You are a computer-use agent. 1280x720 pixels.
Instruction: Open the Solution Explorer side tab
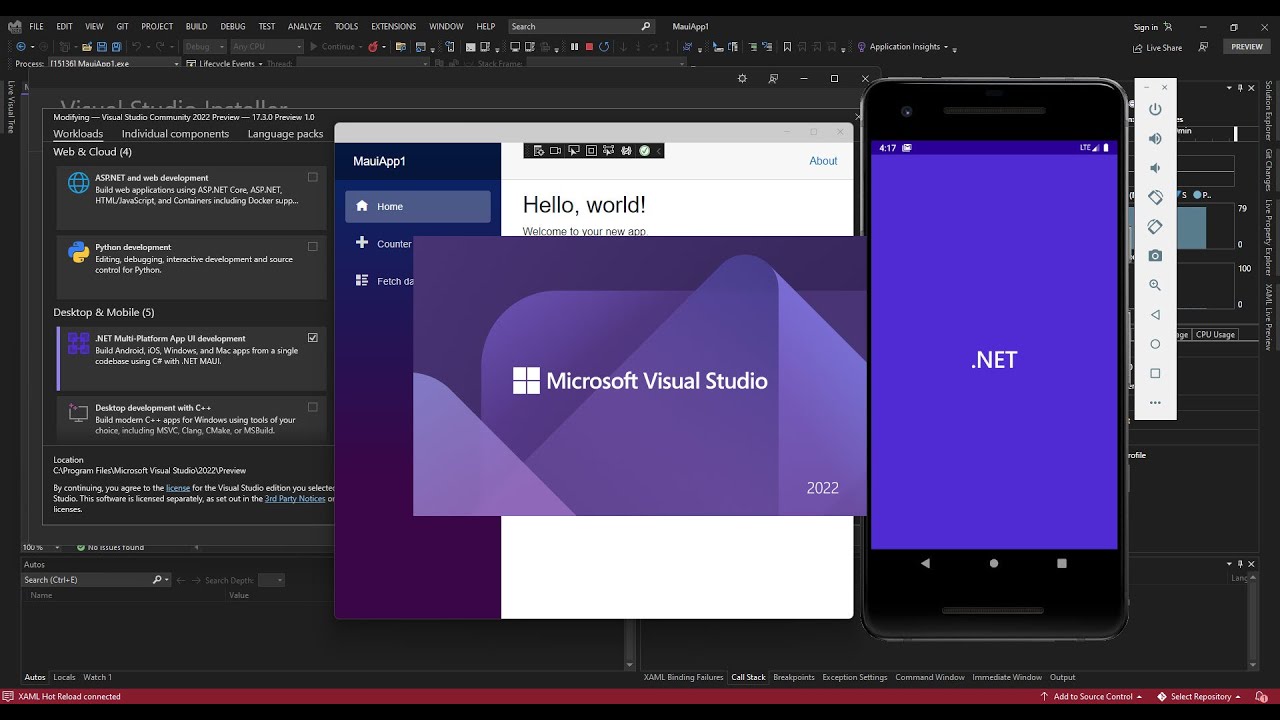coord(1268,110)
